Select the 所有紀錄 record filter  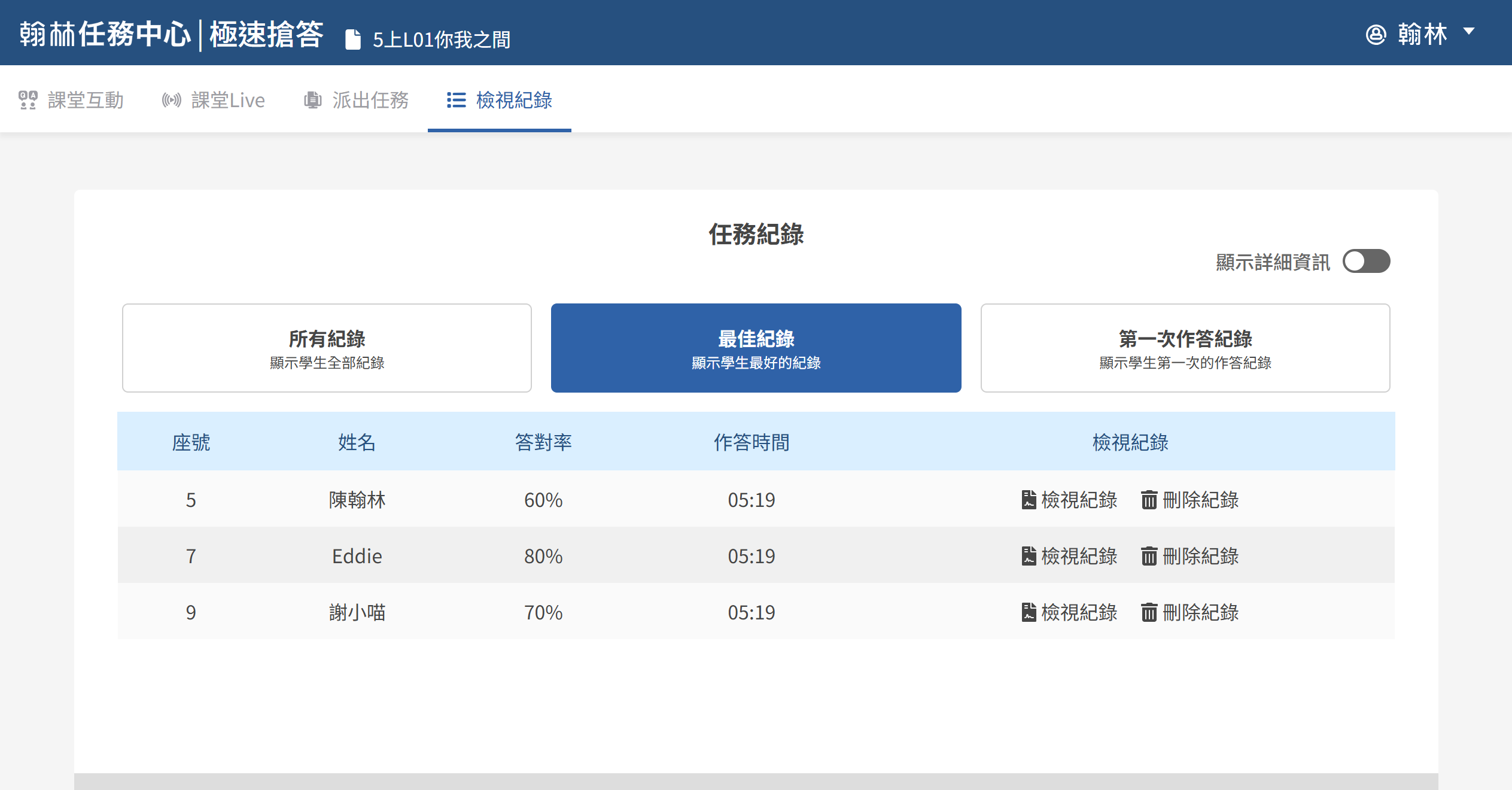coord(327,348)
